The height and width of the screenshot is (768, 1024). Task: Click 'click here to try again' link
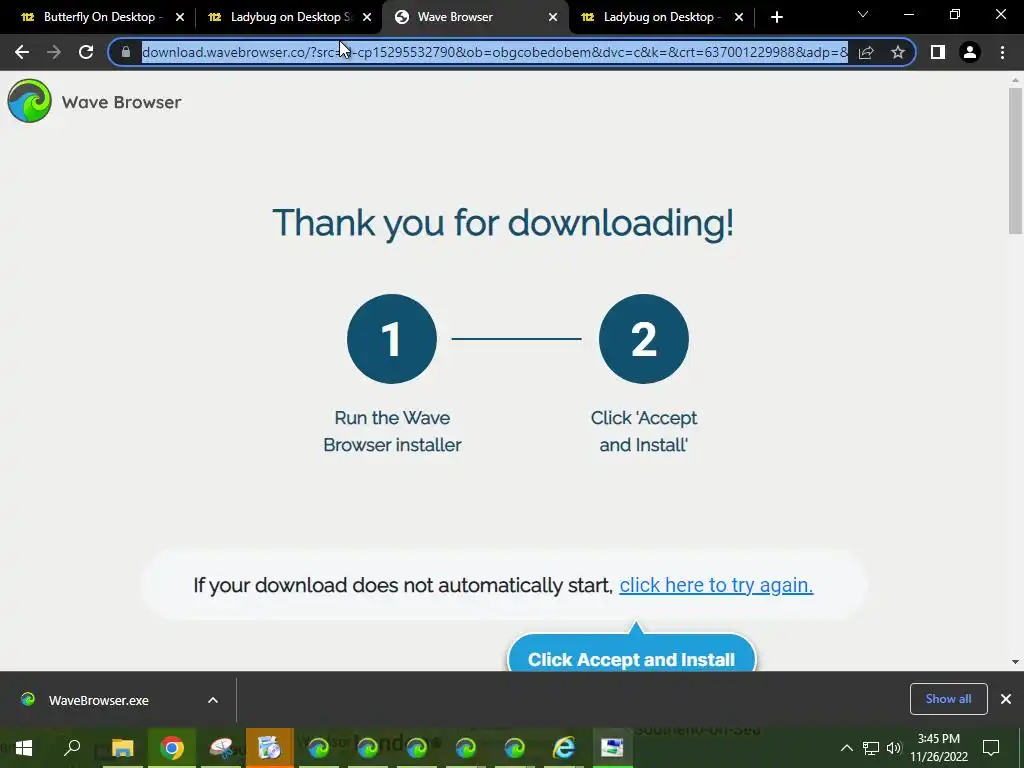click(716, 585)
